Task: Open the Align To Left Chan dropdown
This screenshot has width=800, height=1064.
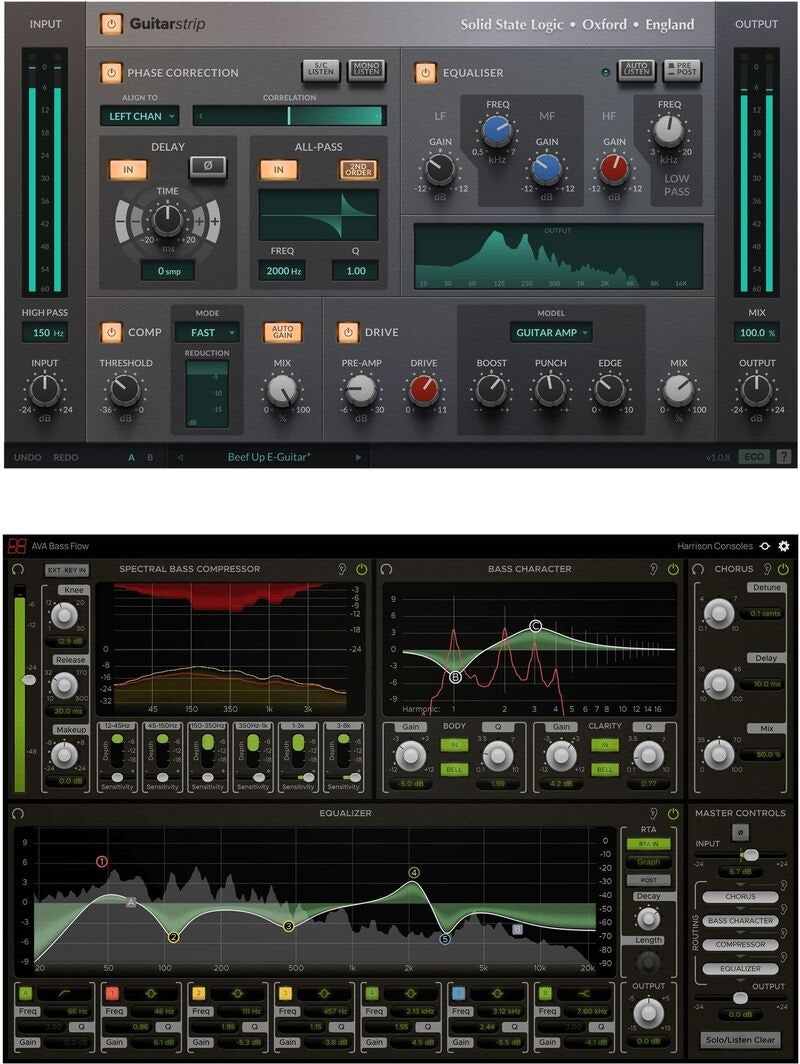Action: tap(139, 116)
